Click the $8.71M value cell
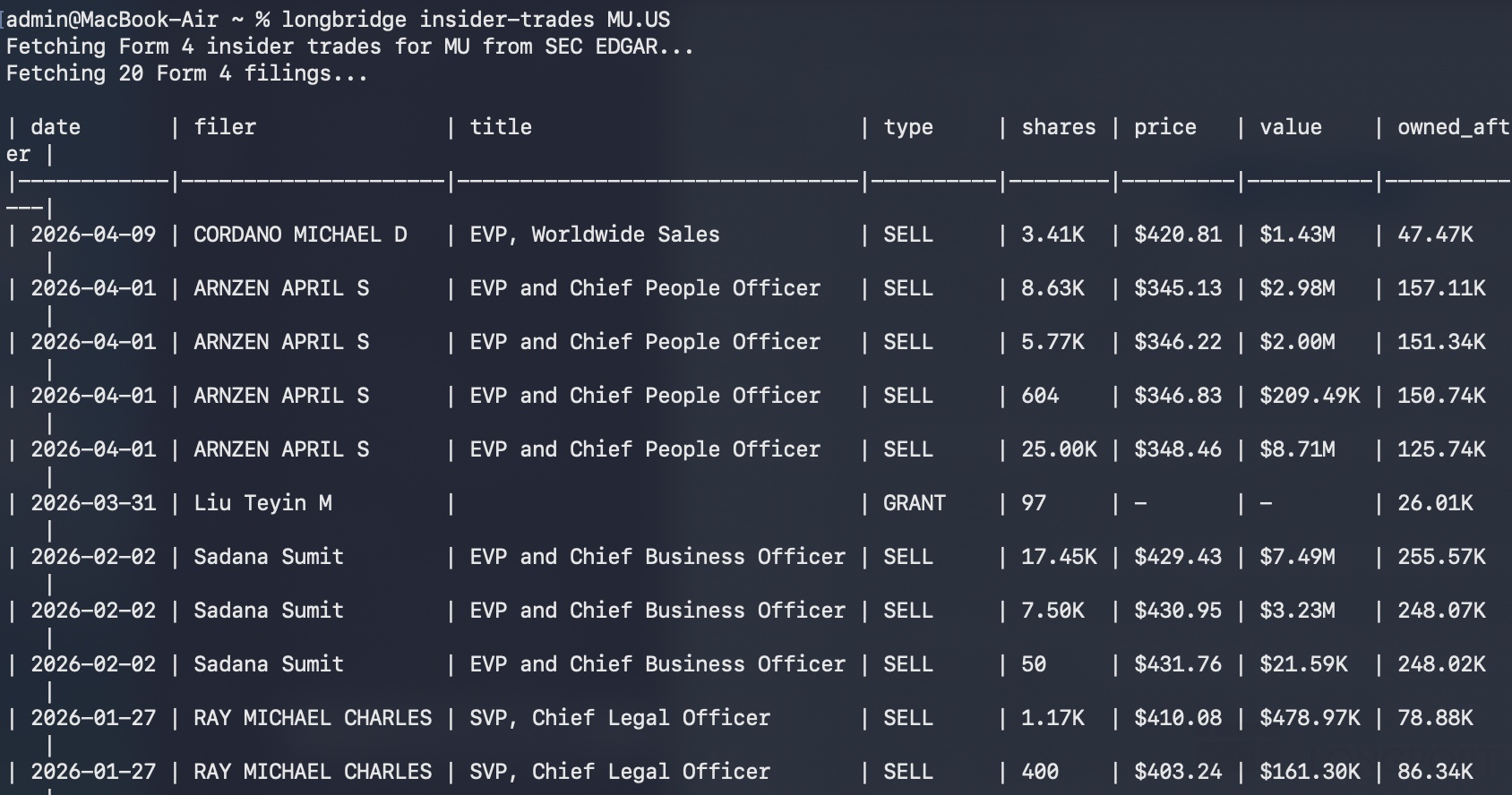The width and height of the screenshot is (1512, 795). click(1297, 449)
